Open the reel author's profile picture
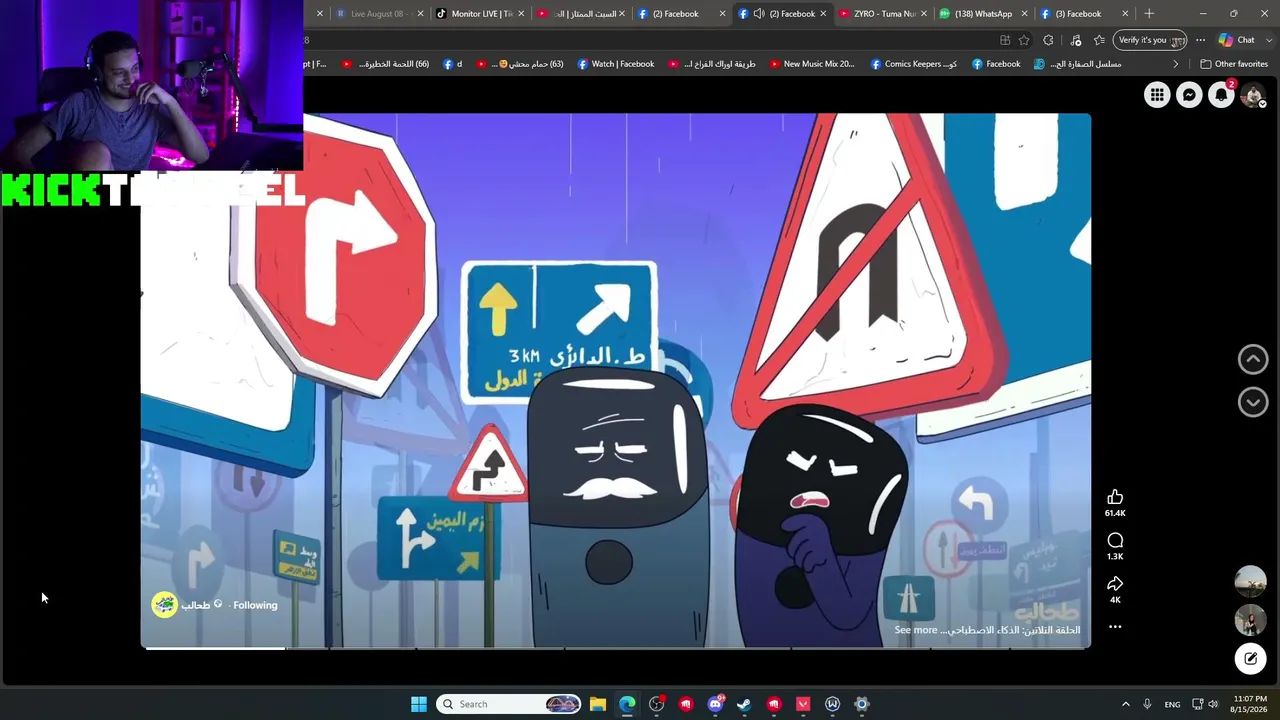Image resolution: width=1280 pixels, height=720 pixels. tap(164, 604)
